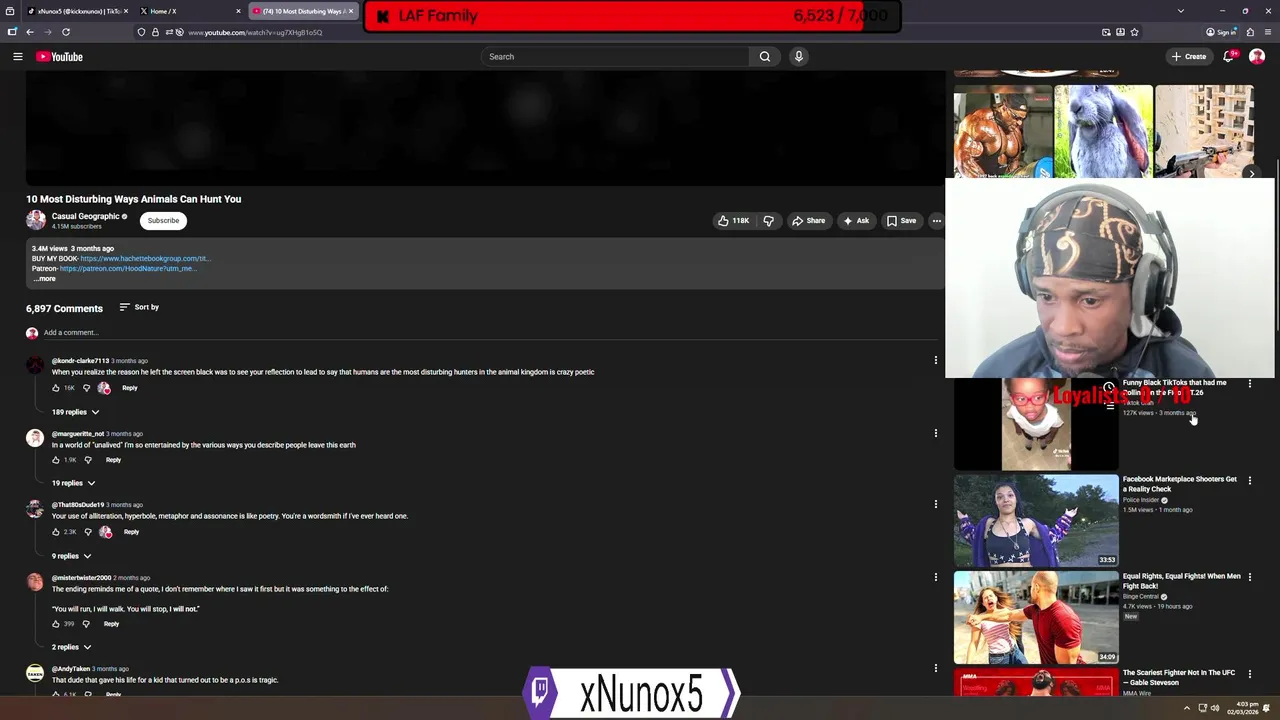Open comments Sort by menu
The height and width of the screenshot is (720, 1280).
pyautogui.click(x=139, y=307)
